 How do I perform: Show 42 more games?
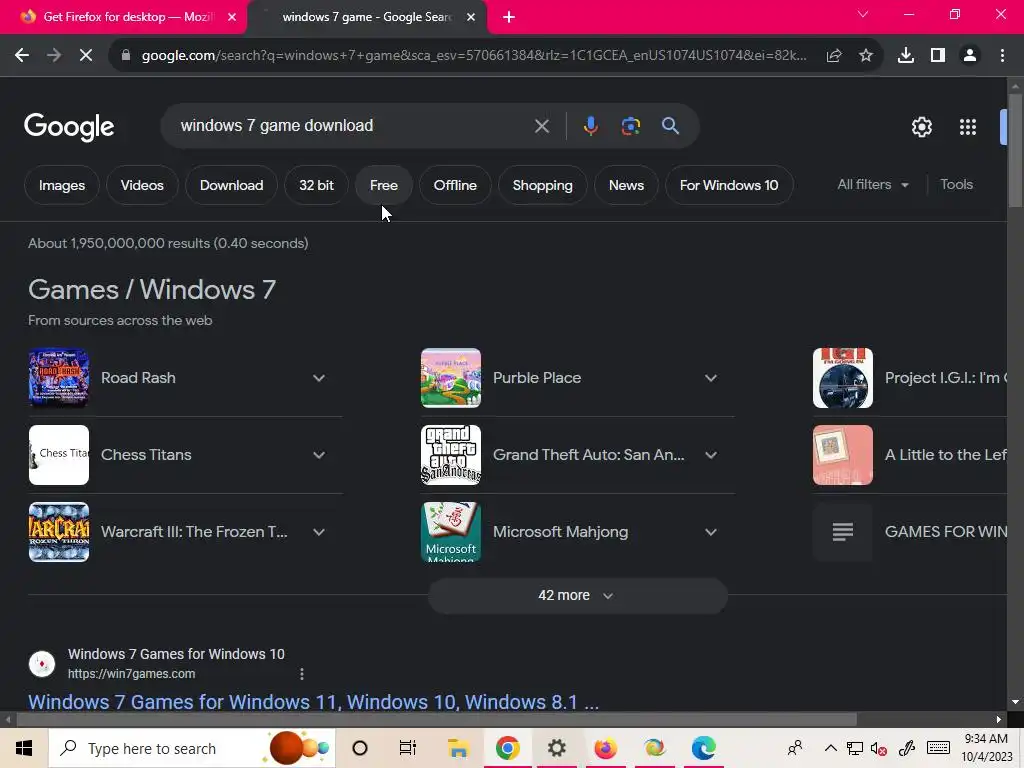coord(577,596)
